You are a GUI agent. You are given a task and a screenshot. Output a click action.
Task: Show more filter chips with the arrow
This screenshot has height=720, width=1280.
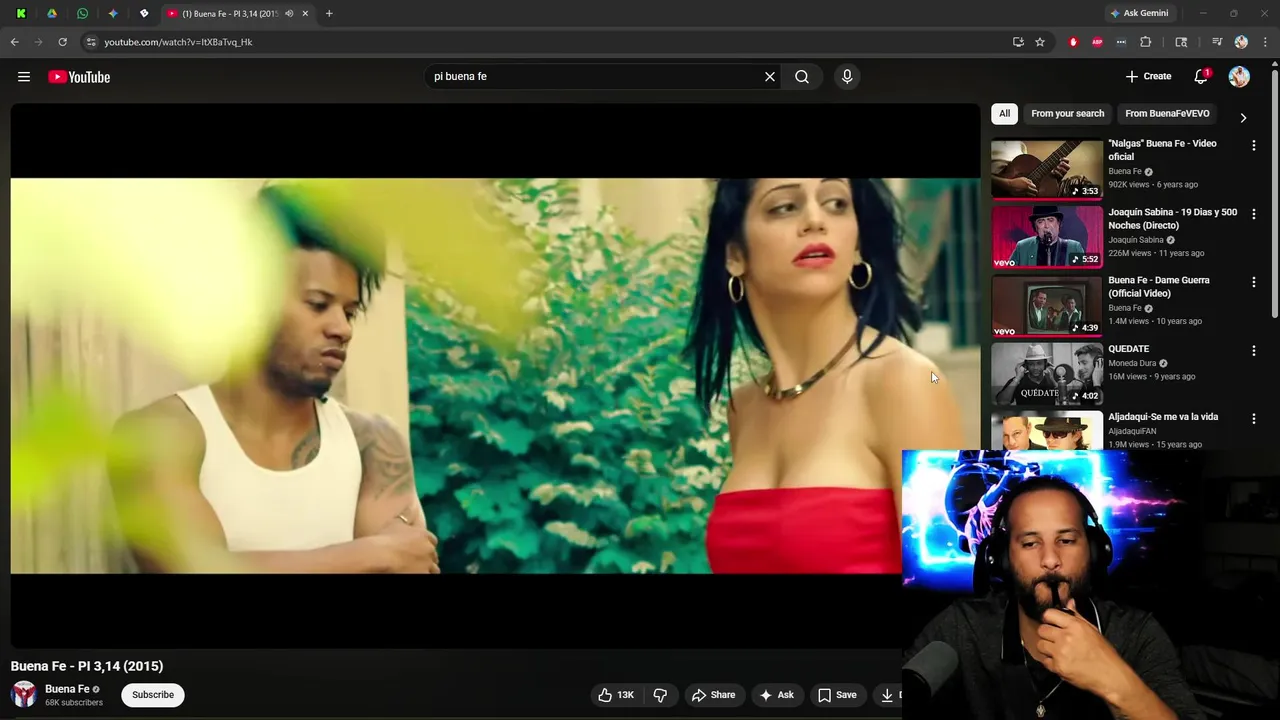[x=1243, y=117]
